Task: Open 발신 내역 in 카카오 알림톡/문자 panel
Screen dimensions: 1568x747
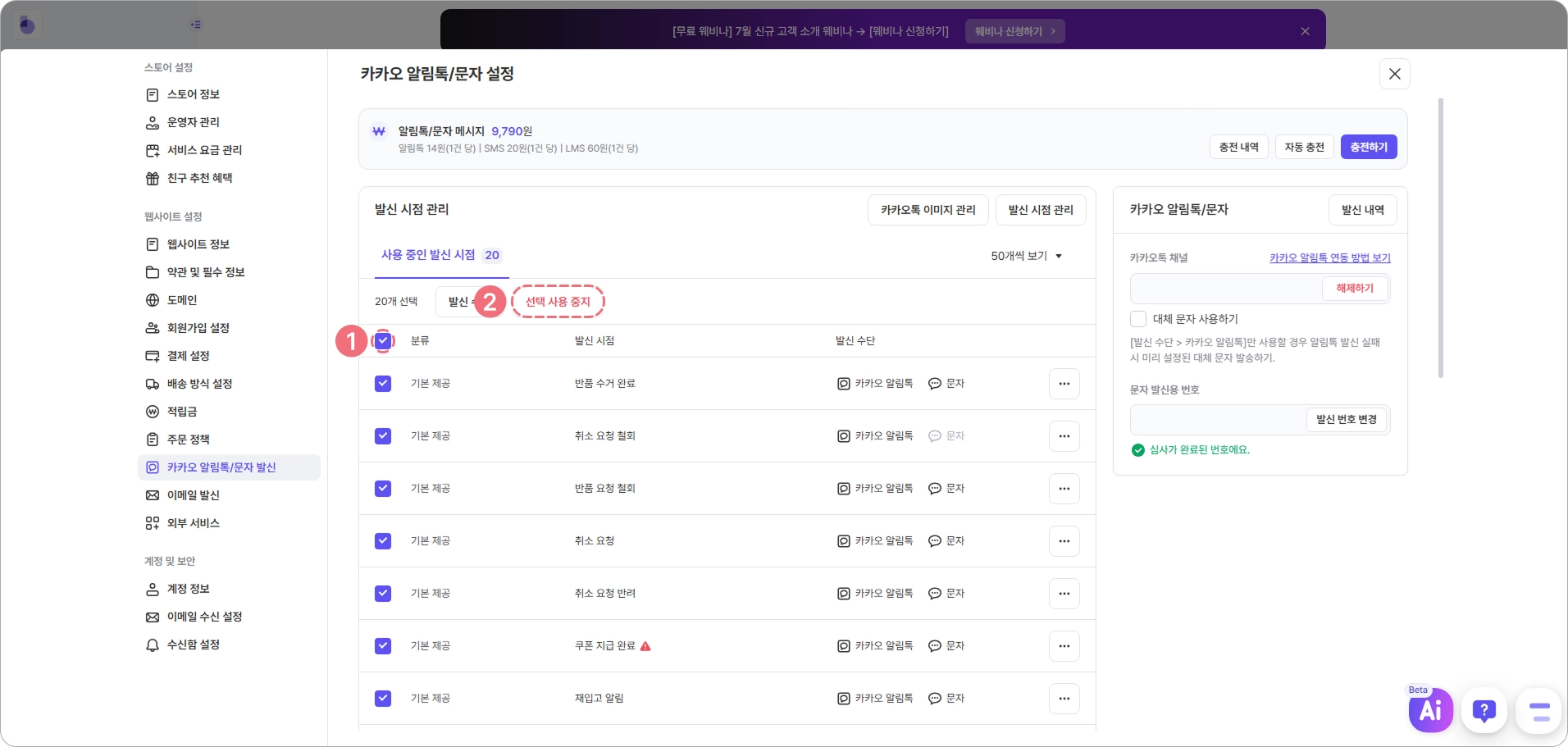Action: point(1362,210)
